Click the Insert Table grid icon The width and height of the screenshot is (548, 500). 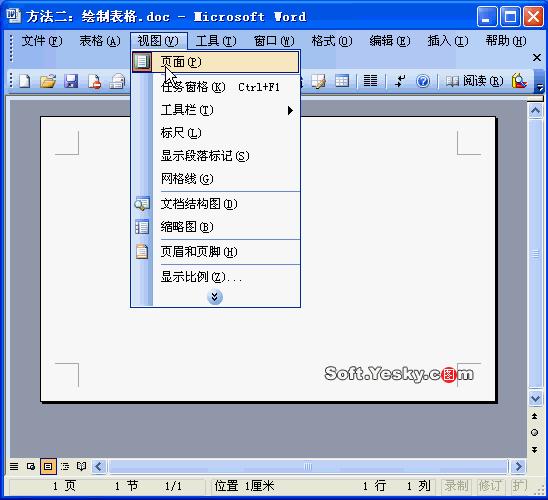coord(342,81)
